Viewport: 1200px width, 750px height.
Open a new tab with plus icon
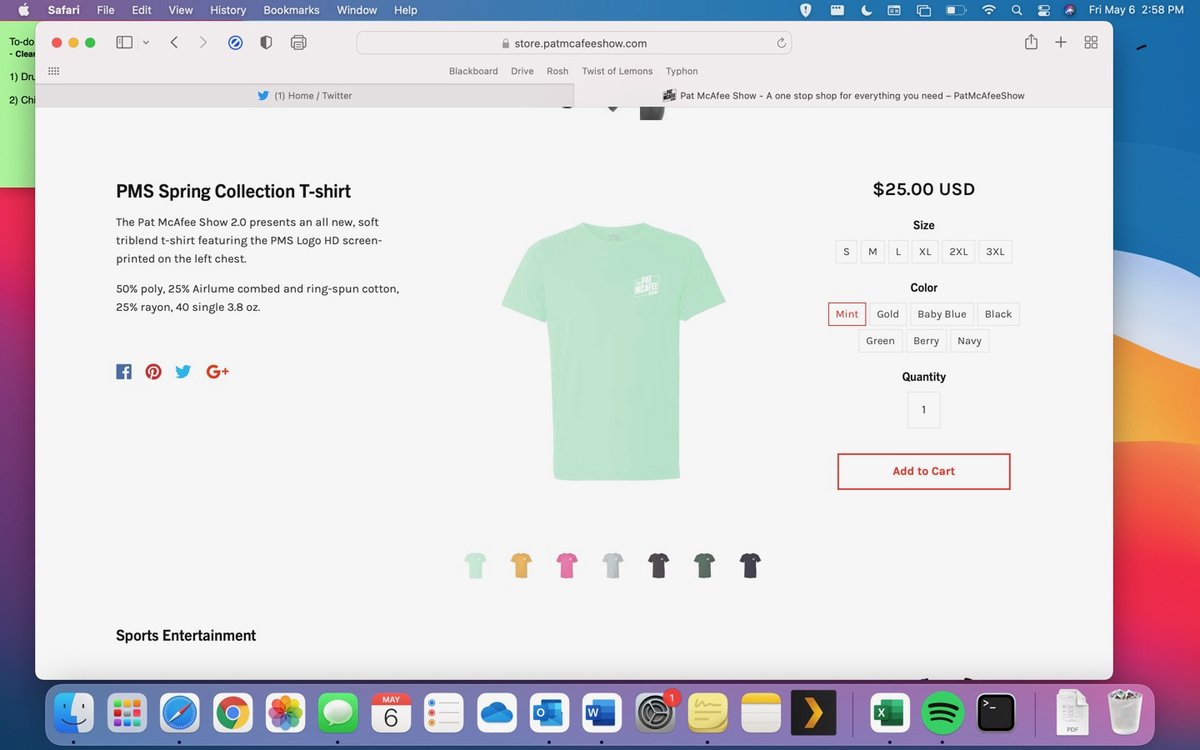[1061, 43]
